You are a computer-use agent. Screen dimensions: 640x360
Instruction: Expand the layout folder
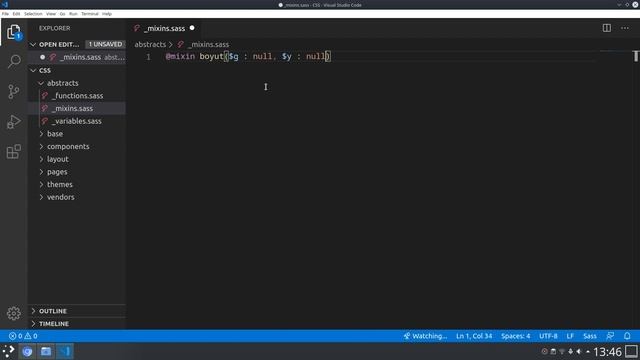(41, 159)
